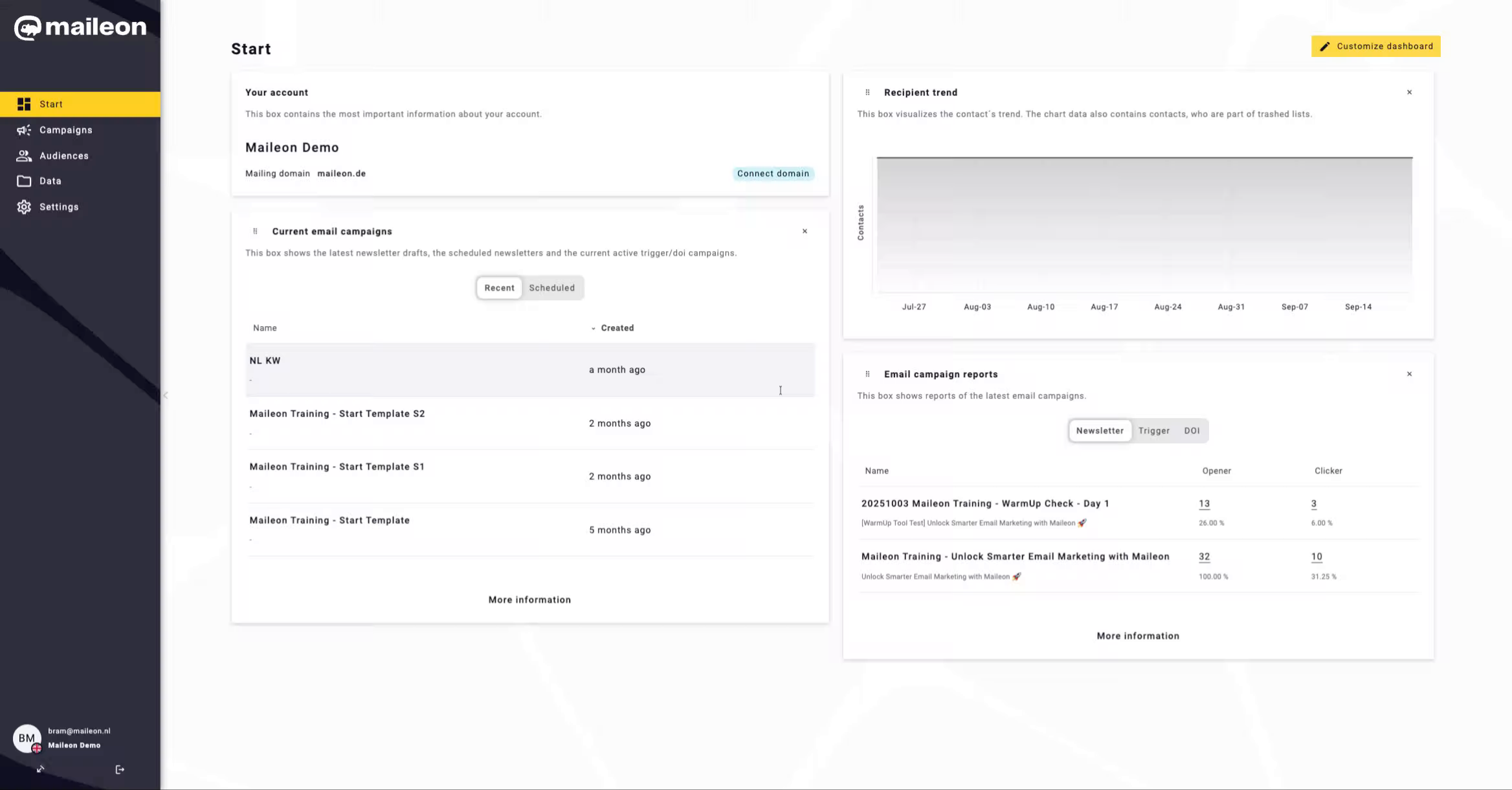
Task: Grab the Current email campaigns drag handle
Action: [x=255, y=231]
